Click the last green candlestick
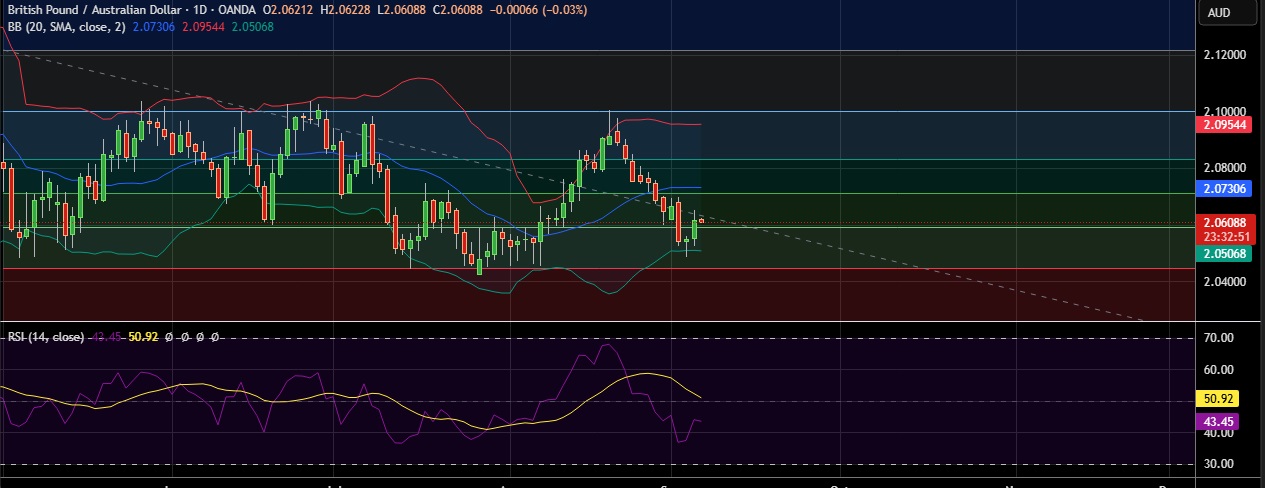Viewport: 1265px width, 488px height. pos(694,229)
